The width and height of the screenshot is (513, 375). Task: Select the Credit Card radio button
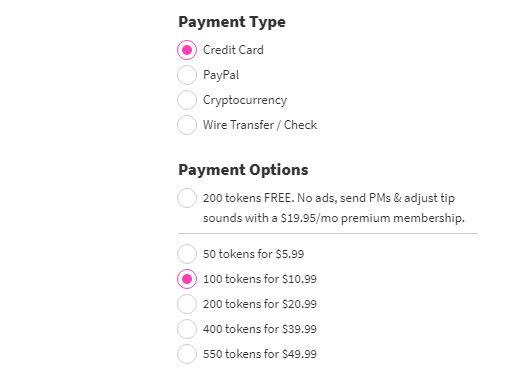[187, 50]
